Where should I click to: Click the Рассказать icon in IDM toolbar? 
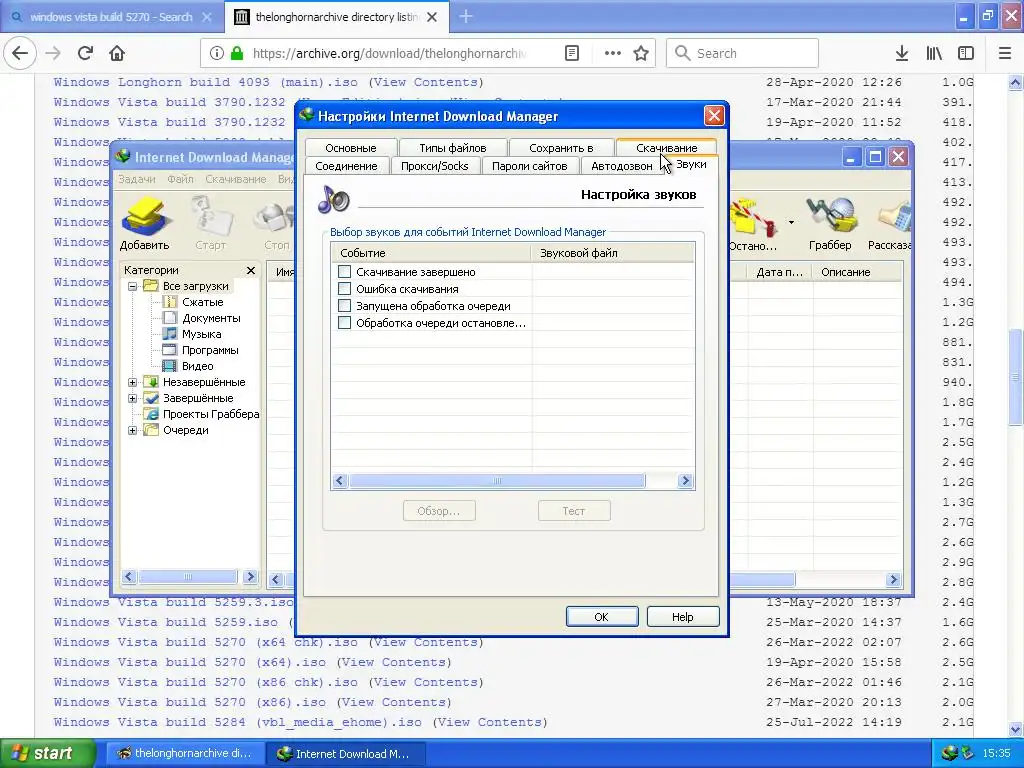pos(889,224)
